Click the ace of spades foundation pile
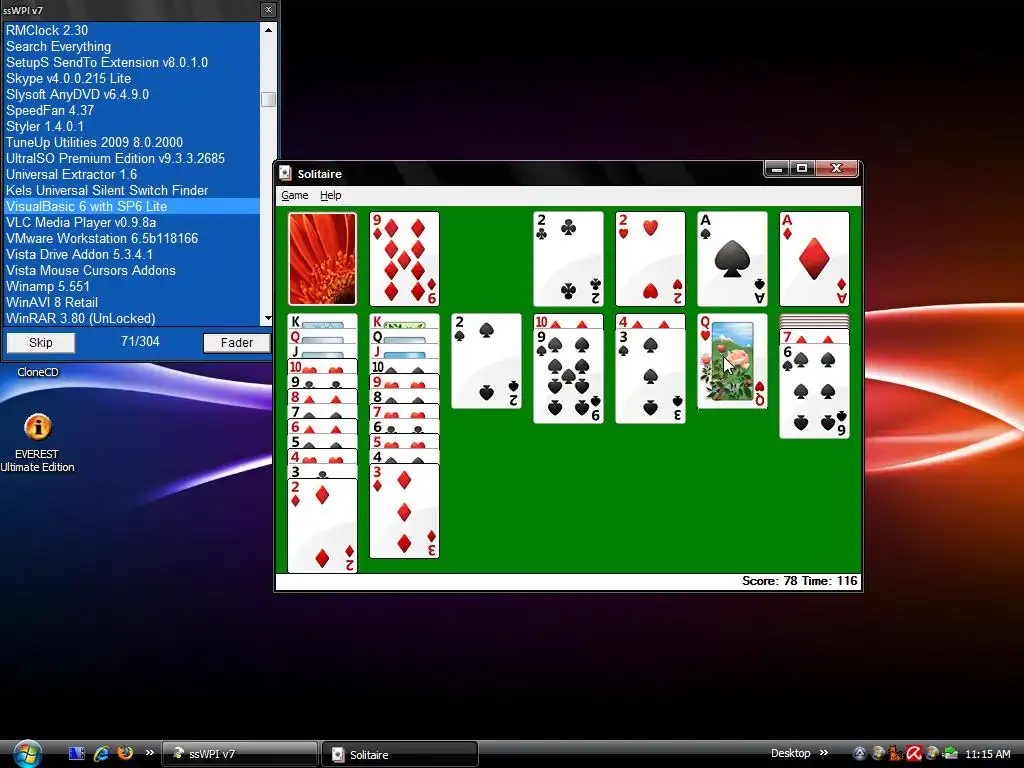Screen dimensions: 1024x768 (732, 259)
